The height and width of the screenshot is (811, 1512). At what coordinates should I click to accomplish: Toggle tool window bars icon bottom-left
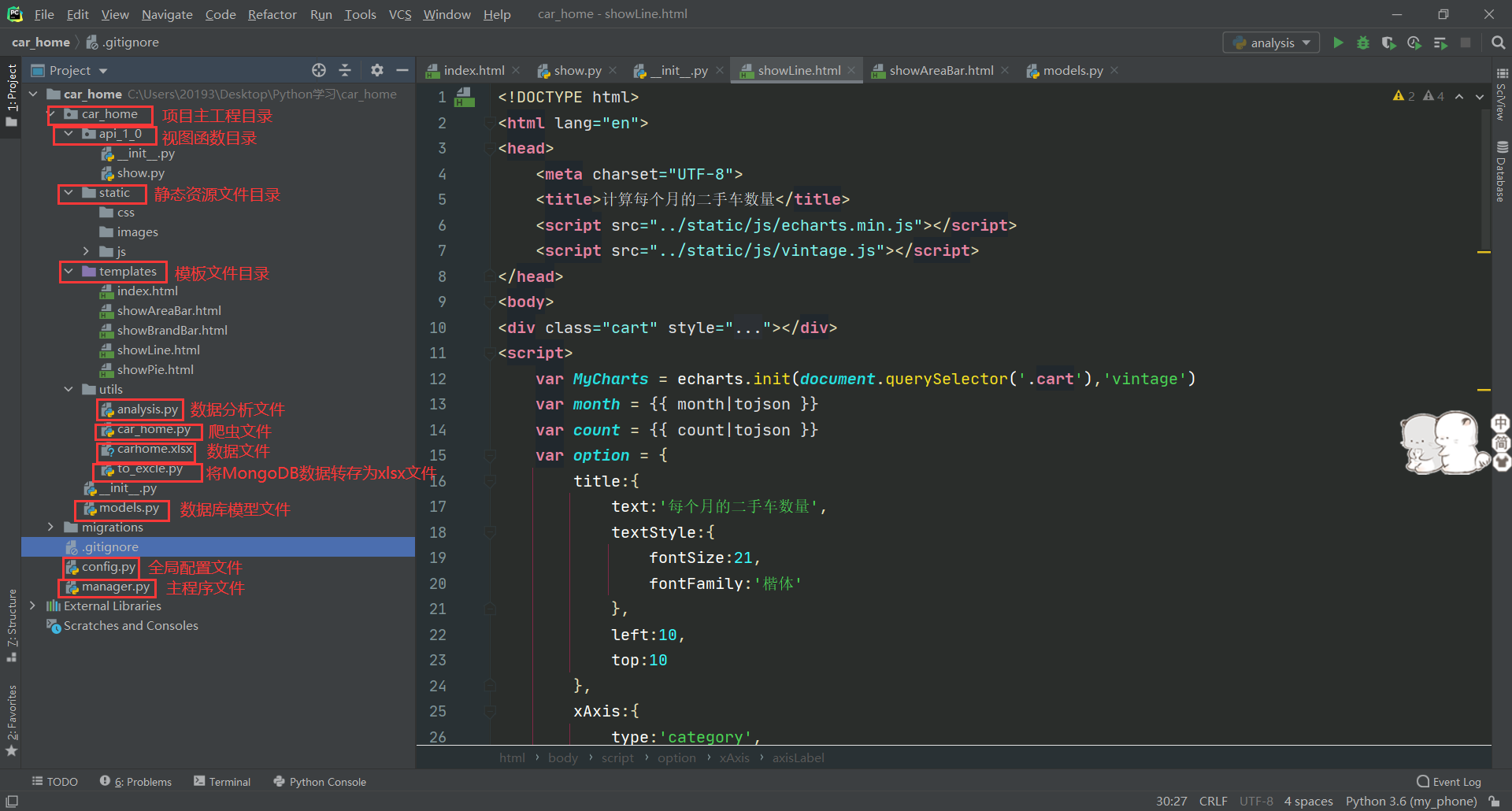(x=12, y=801)
